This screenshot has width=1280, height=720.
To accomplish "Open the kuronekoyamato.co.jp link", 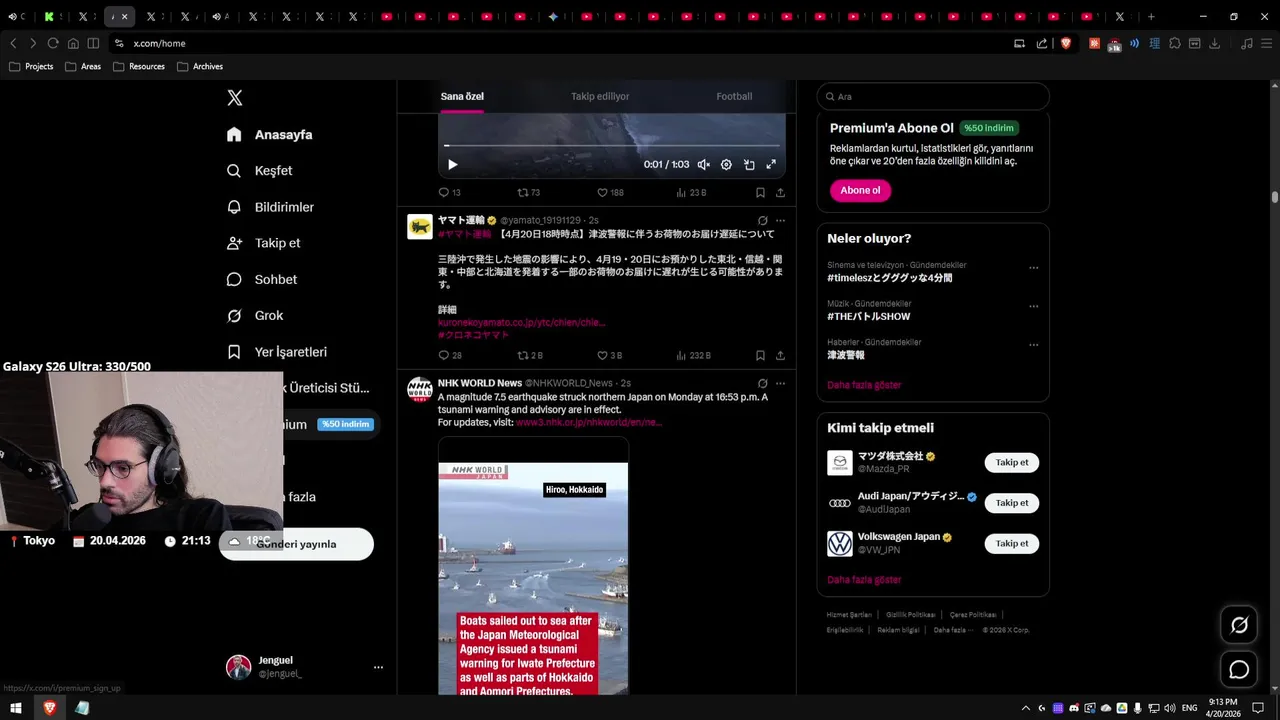I will click(521, 323).
